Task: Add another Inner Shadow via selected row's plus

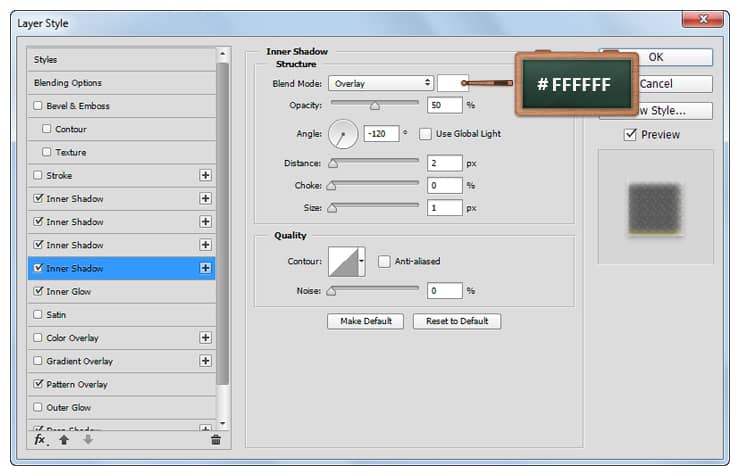Action: point(206,268)
